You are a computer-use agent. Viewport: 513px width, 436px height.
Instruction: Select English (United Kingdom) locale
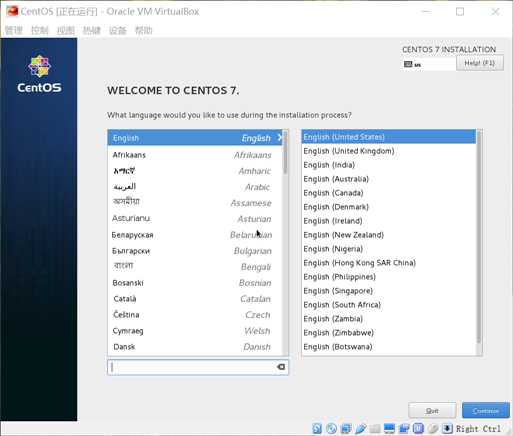[389, 151]
